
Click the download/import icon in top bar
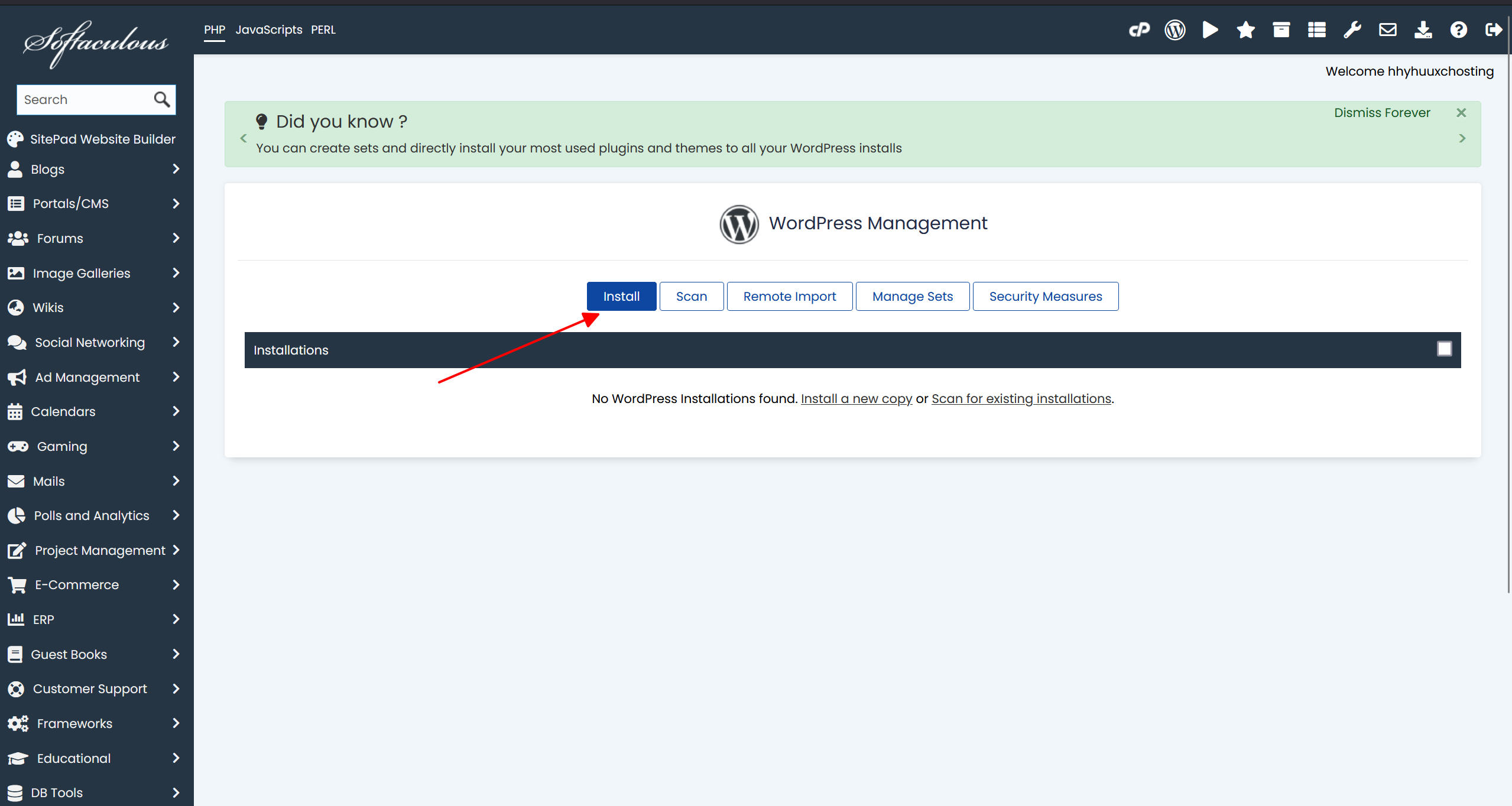1423,30
